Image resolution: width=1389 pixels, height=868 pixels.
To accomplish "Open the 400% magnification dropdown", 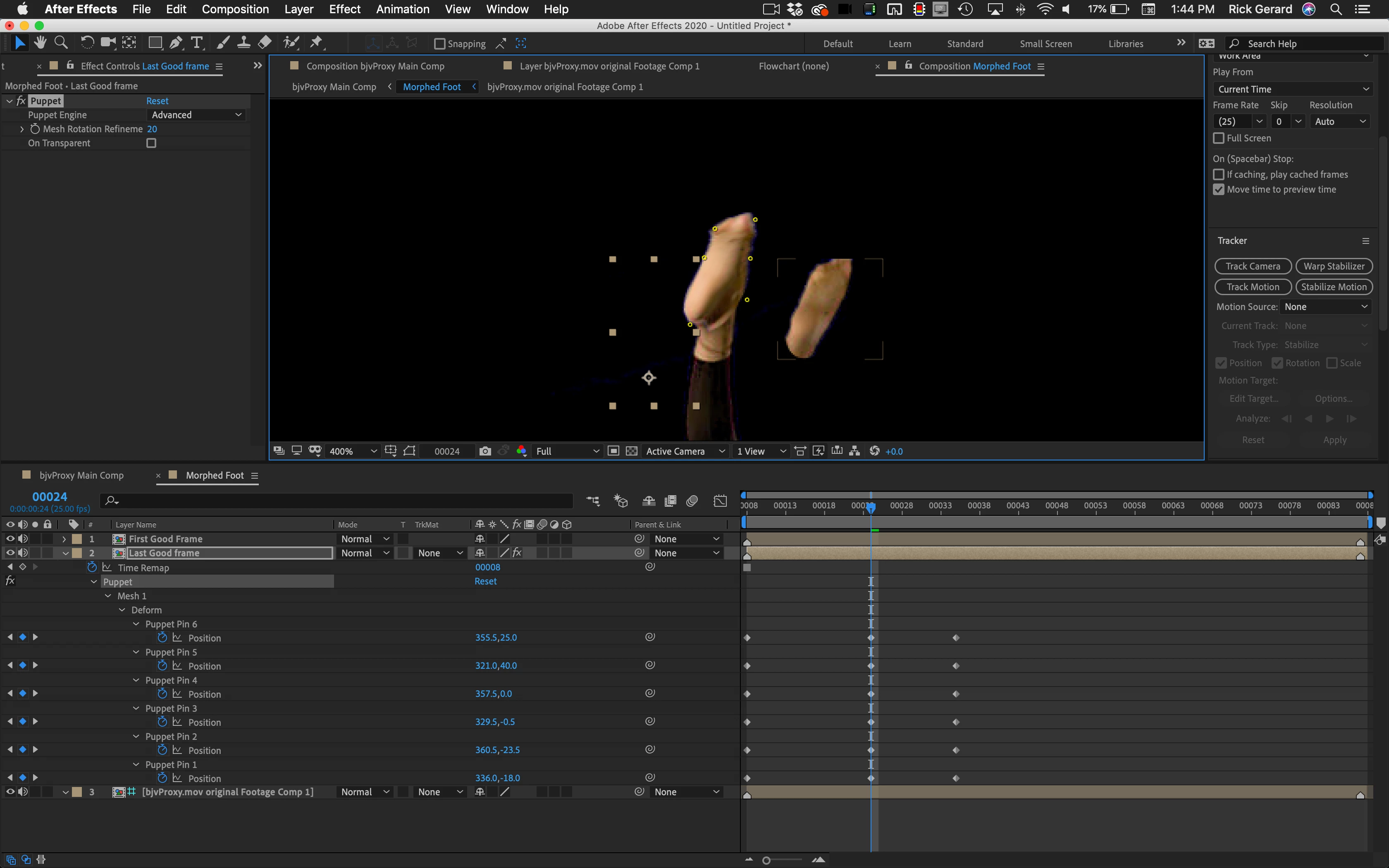I will (353, 451).
